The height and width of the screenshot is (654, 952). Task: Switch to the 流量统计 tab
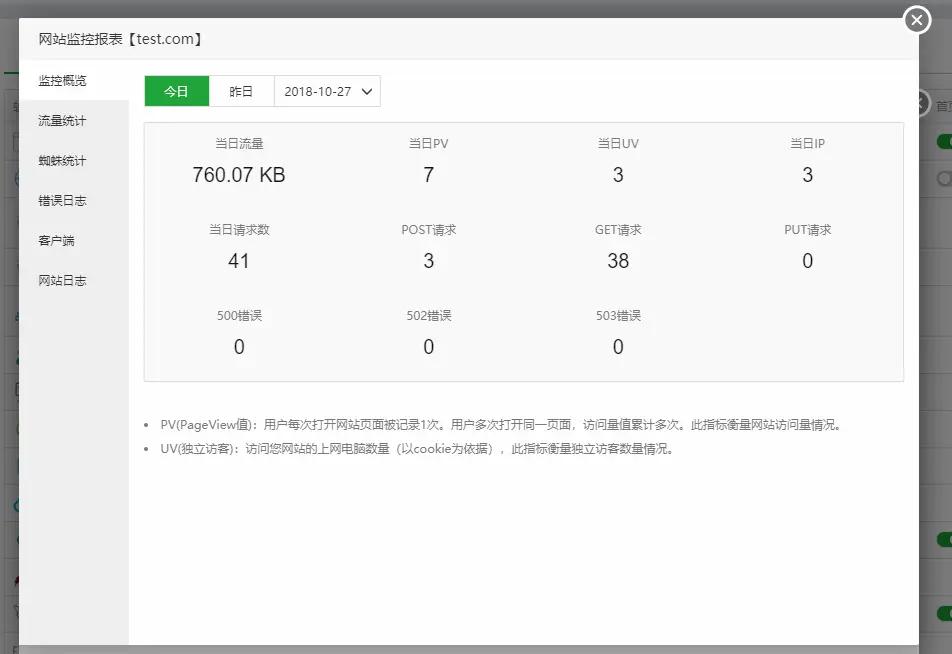tap(62, 120)
